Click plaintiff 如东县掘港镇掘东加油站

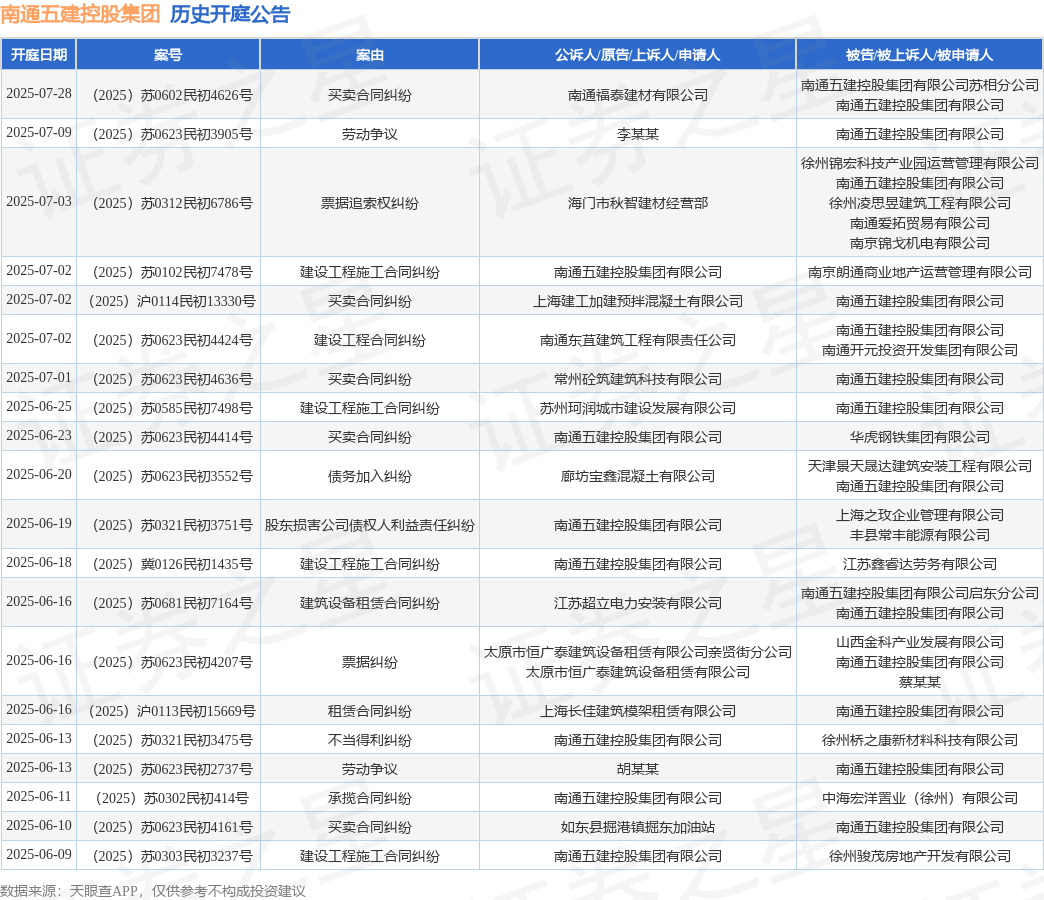638,827
